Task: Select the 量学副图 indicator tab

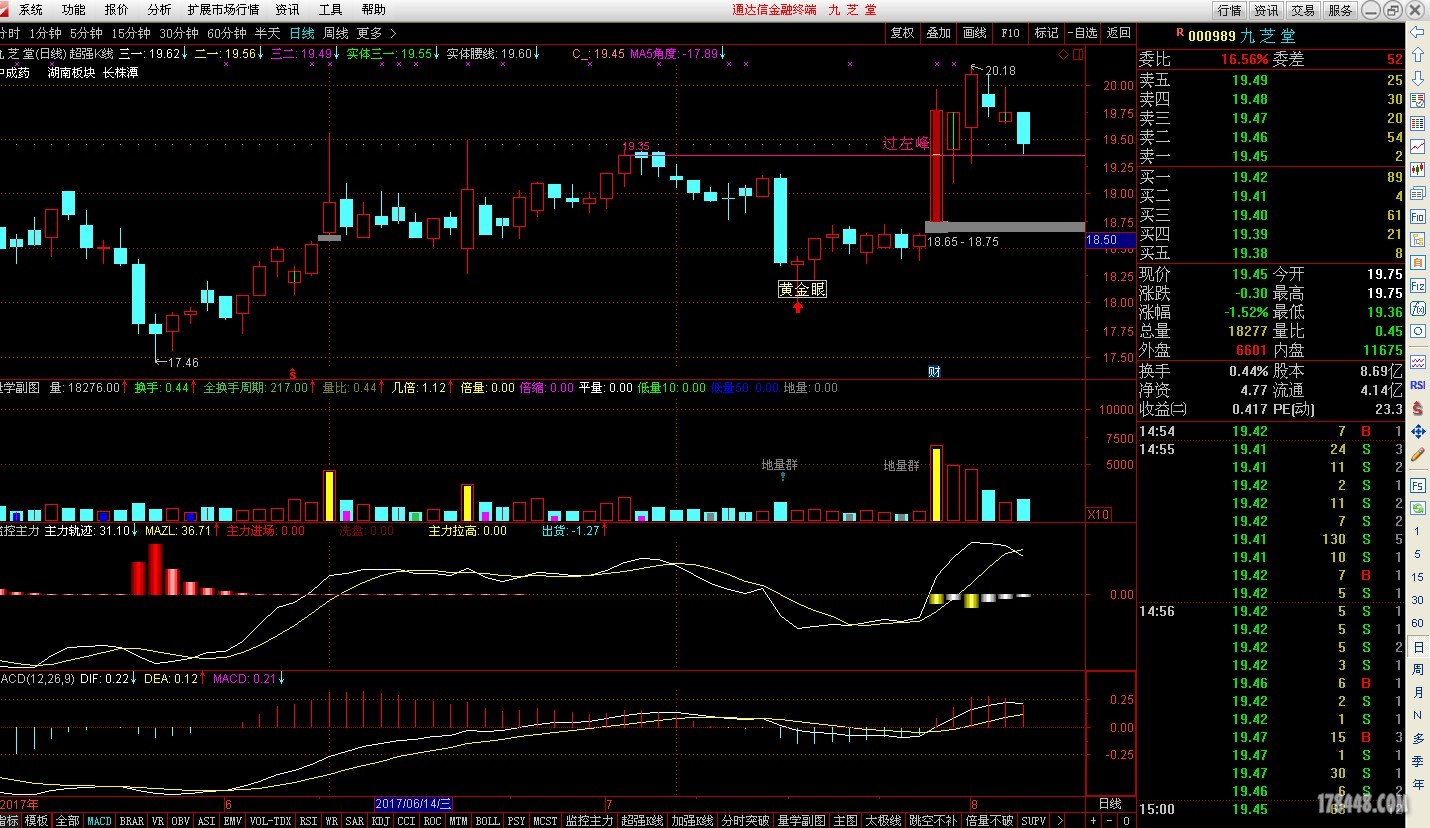Action: click(x=802, y=820)
